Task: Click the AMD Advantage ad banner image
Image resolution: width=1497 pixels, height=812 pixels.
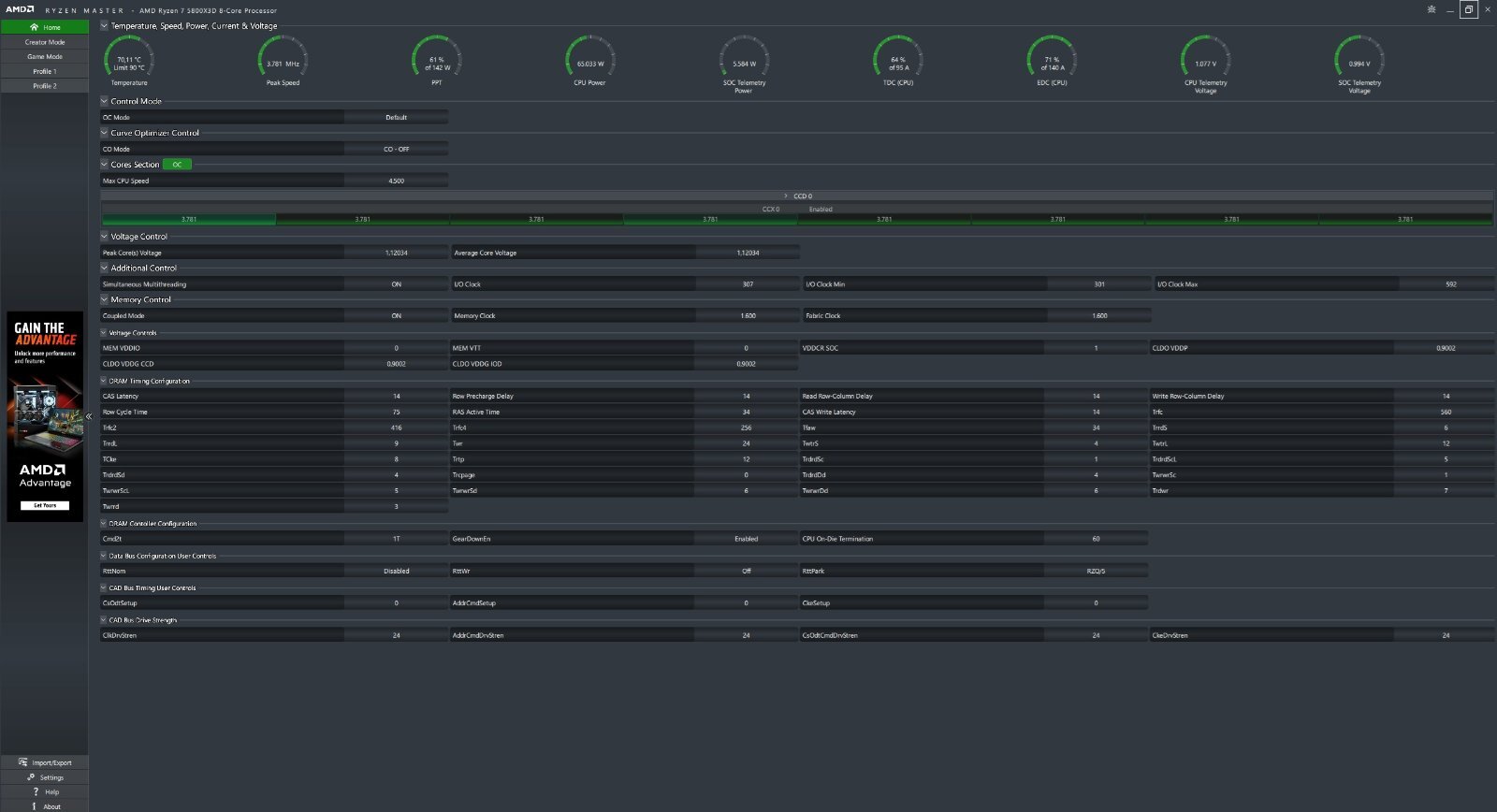Action: pos(45,416)
